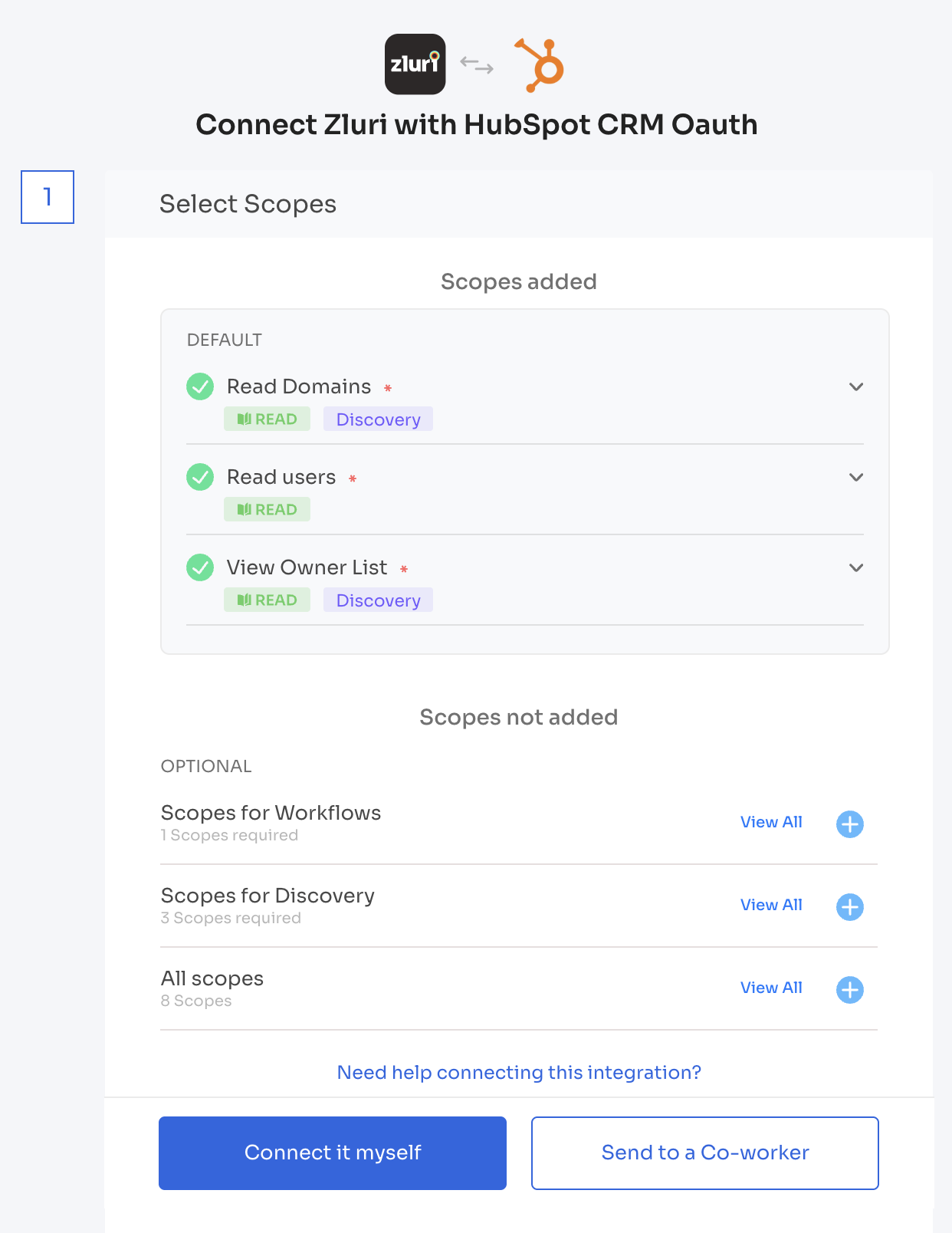Add All scopes using plus icon

pyautogui.click(x=849, y=990)
